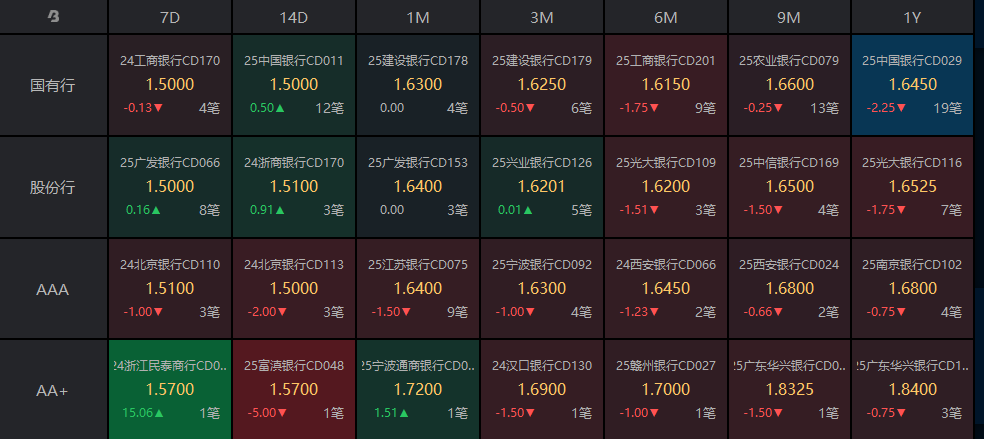This screenshot has width=984, height=439.
Task: Select the 7D tenor column header
Action: pos(170,17)
